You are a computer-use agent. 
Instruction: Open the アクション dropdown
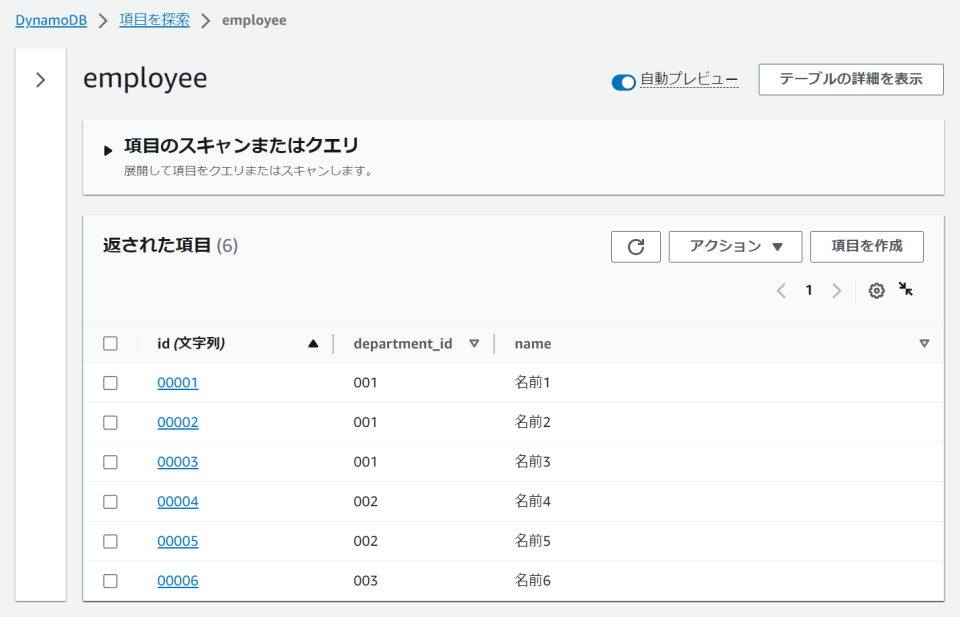[735, 246]
